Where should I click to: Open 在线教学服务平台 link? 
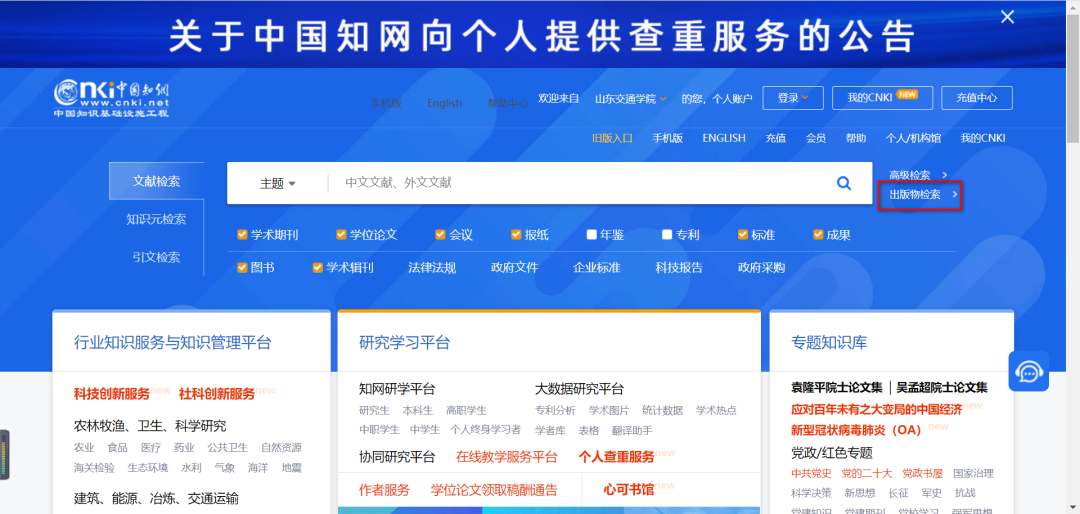507,457
